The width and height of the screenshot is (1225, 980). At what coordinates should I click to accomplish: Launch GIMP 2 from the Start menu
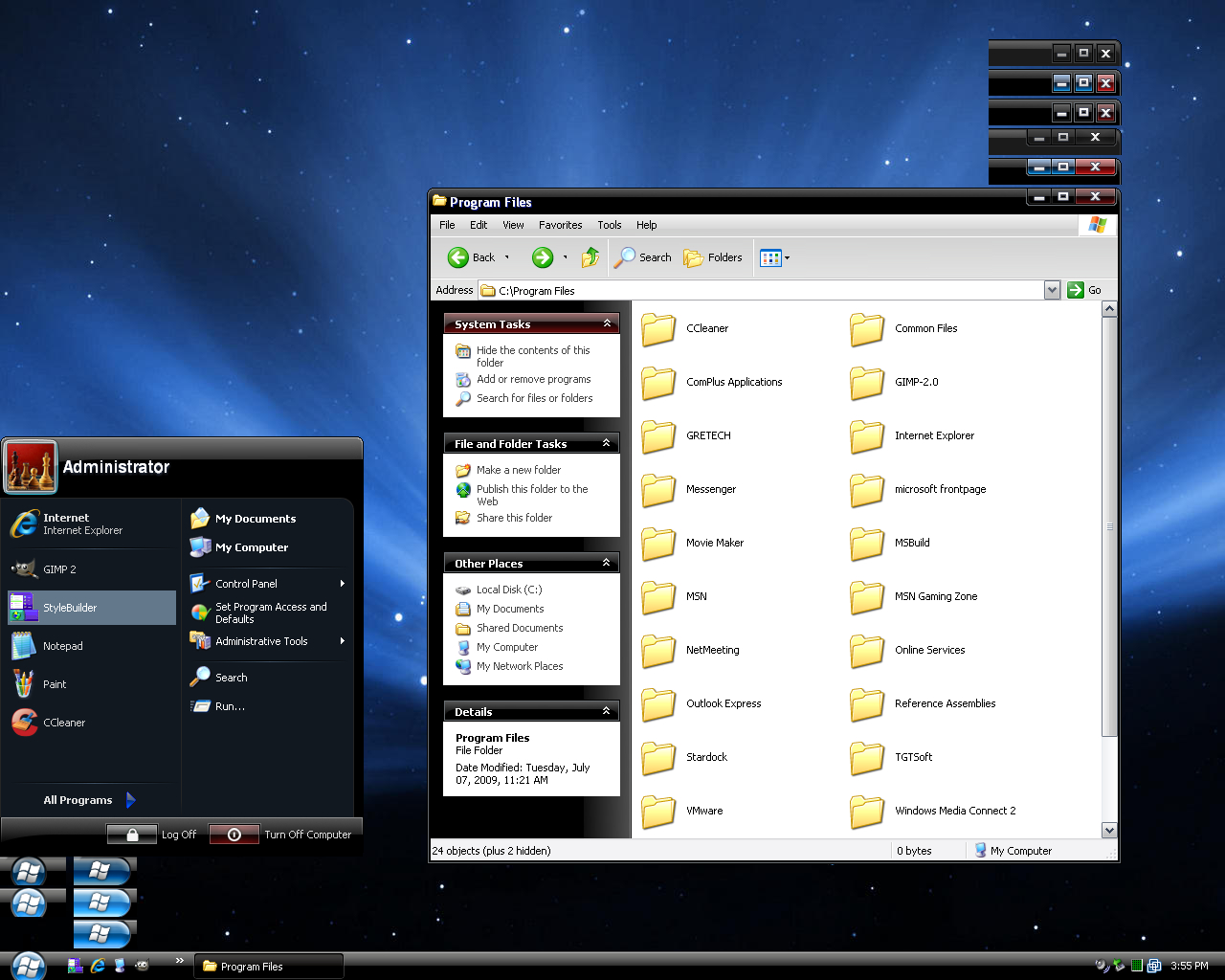(92, 569)
